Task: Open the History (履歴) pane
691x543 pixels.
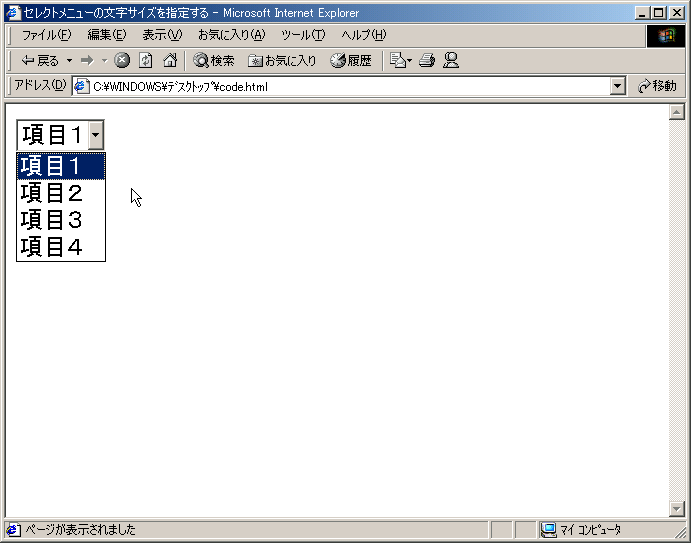Action: (x=351, y=60)
